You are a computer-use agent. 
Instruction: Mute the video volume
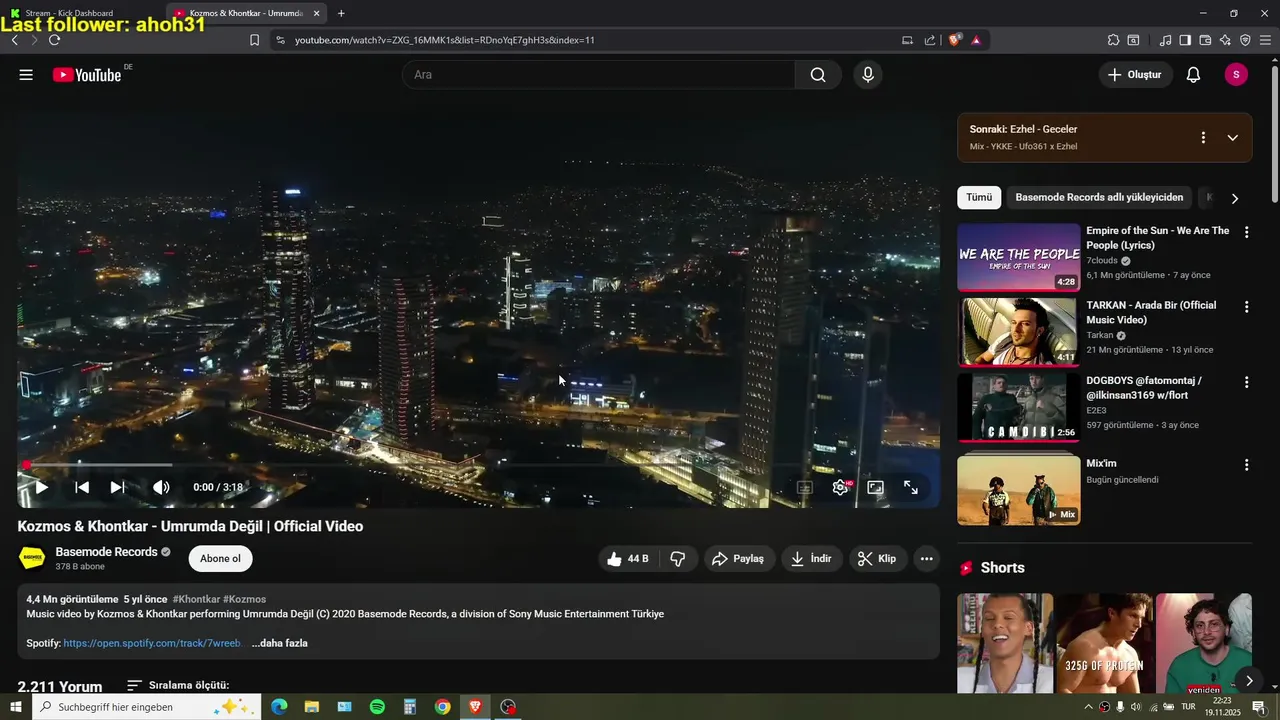[161, 487]
